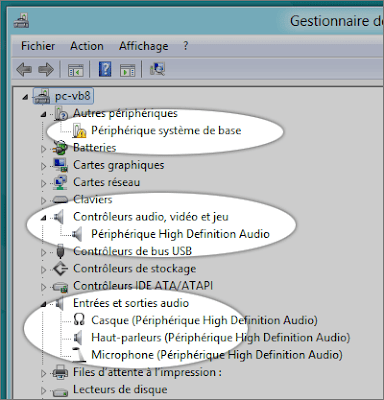Collapse the Autres périphériques category
The height and width of the screenshot is (400, 384).
(43, 115)
